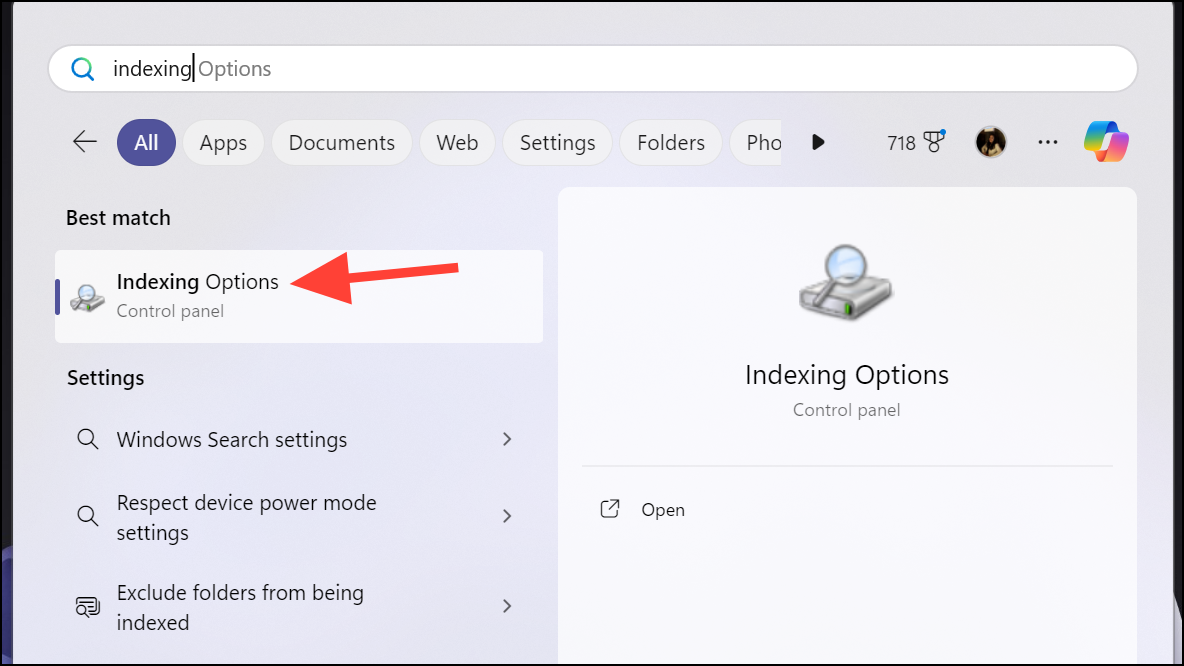Expand Exclude folders from being indexed chevron
This screenshot has width=1184, height=666.
(507, 606)
